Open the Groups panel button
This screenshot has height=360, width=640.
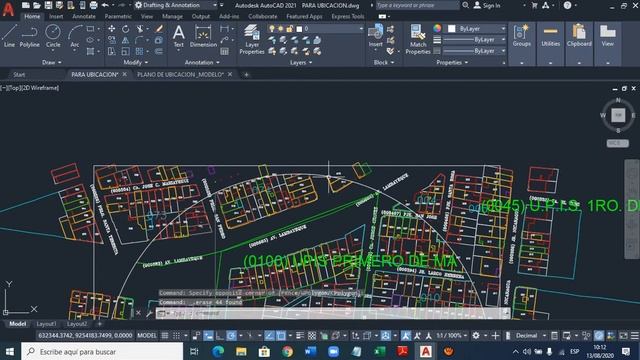coord(521,36)
